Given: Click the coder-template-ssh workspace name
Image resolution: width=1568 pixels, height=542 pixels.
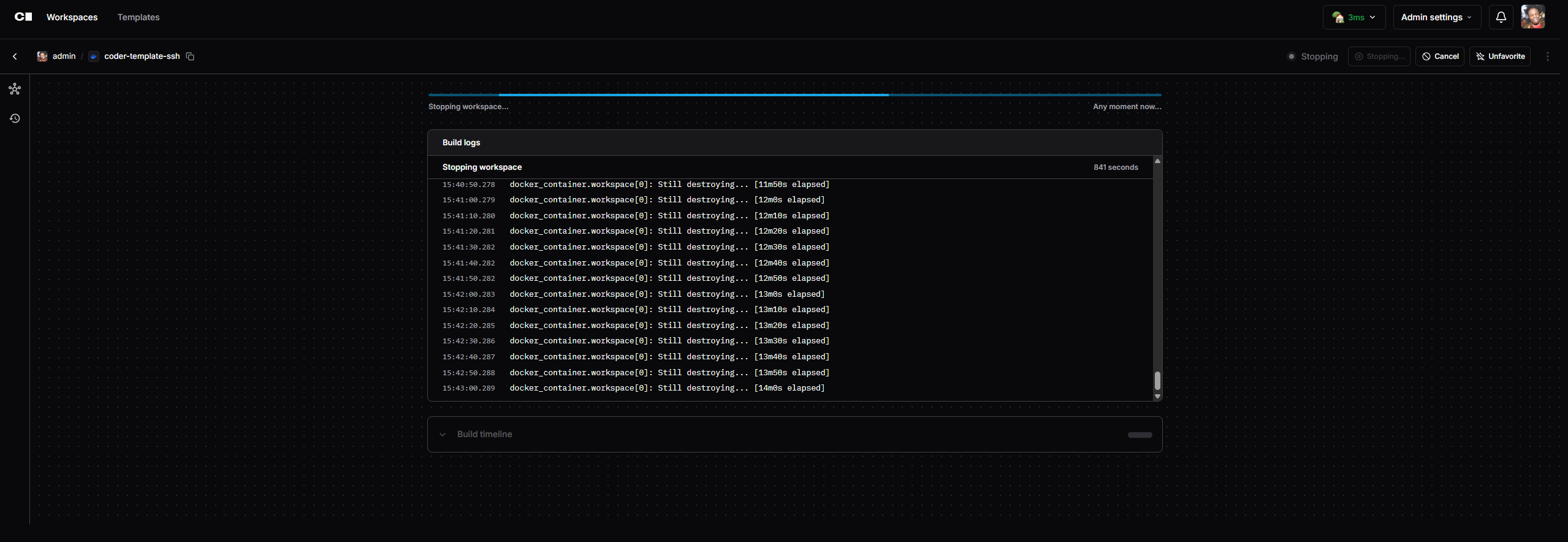Looking at the screenshot, I should tap(142, 56).
